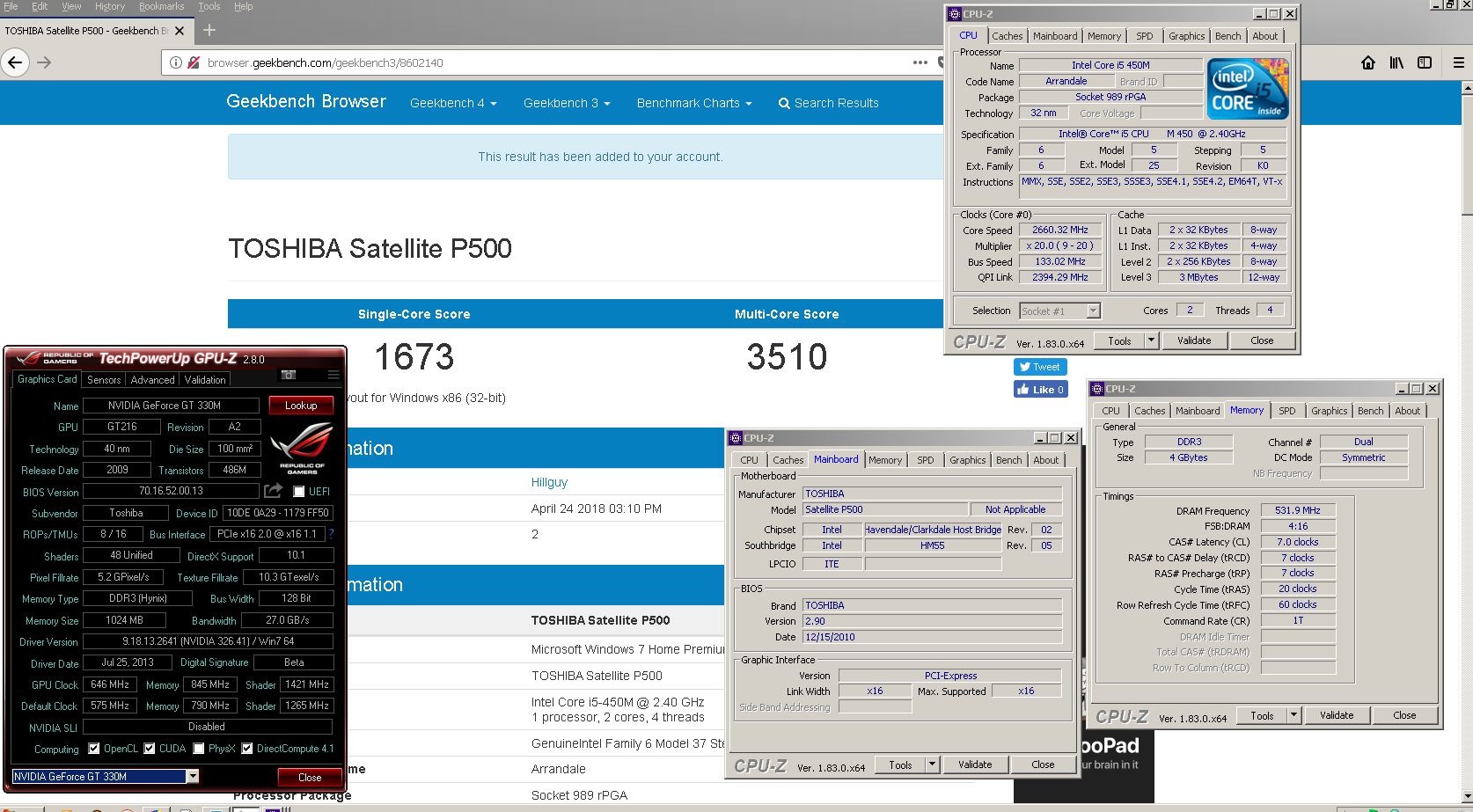1473x812 pixels.
Task: Expand the Benchmark Charts dropdown menu
Action: point(694,103)
